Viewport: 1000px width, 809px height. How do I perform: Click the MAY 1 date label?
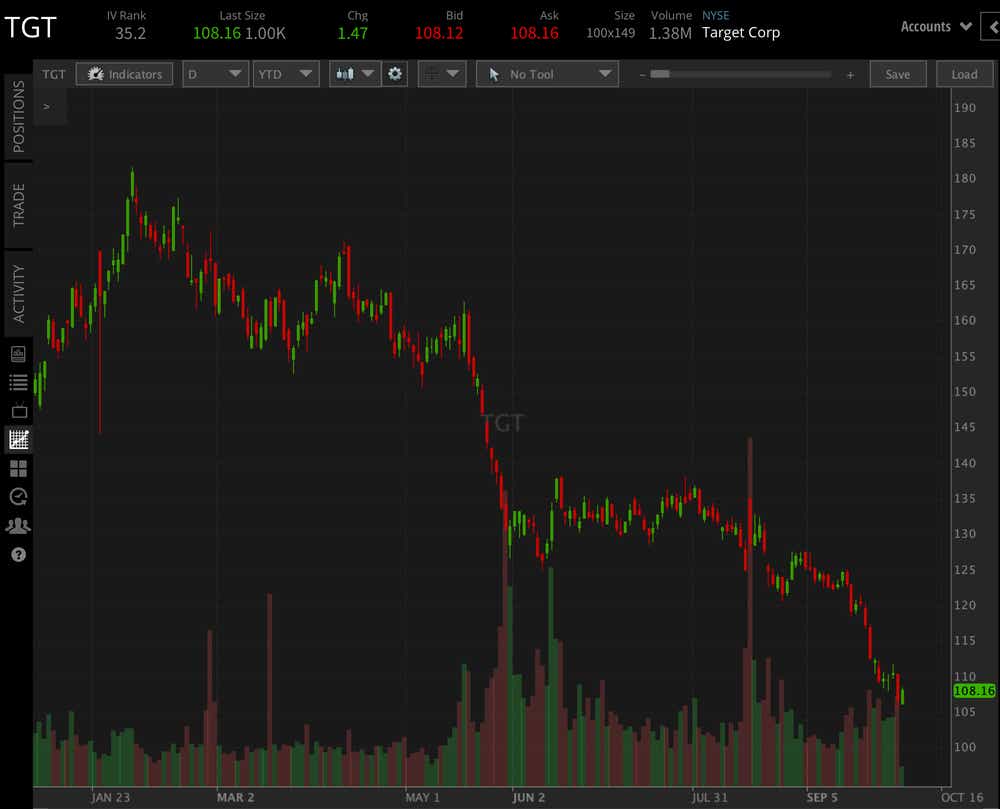[423, 798]
